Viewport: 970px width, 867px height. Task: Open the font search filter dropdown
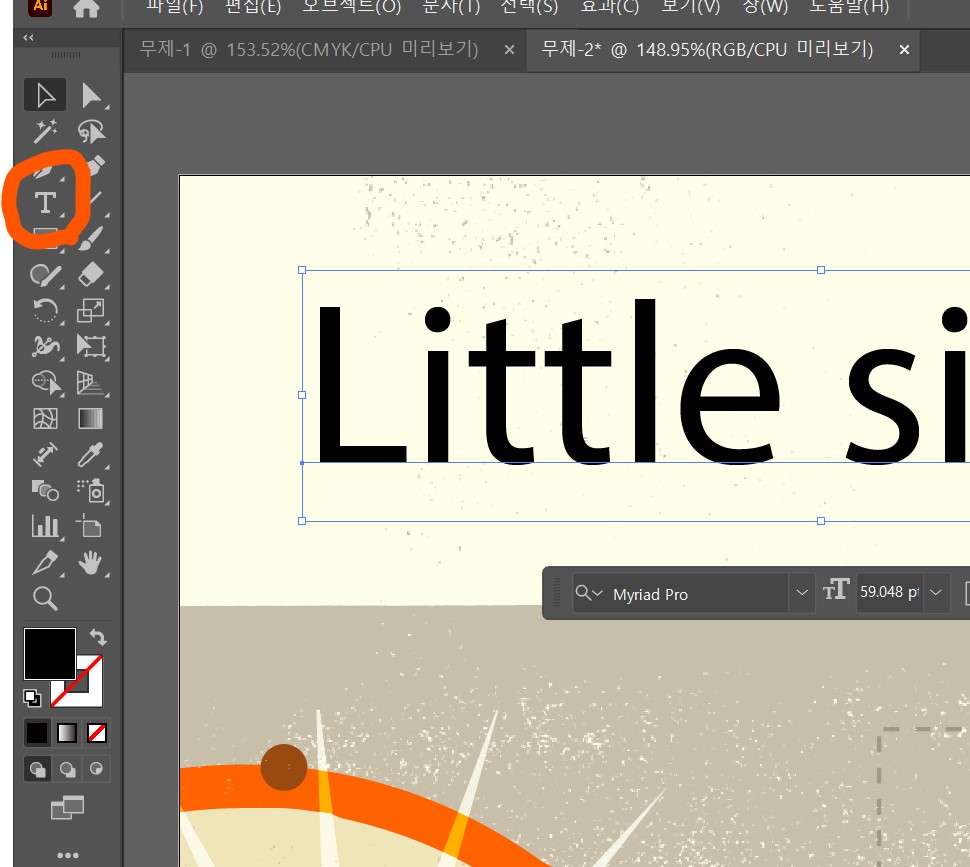588,593
